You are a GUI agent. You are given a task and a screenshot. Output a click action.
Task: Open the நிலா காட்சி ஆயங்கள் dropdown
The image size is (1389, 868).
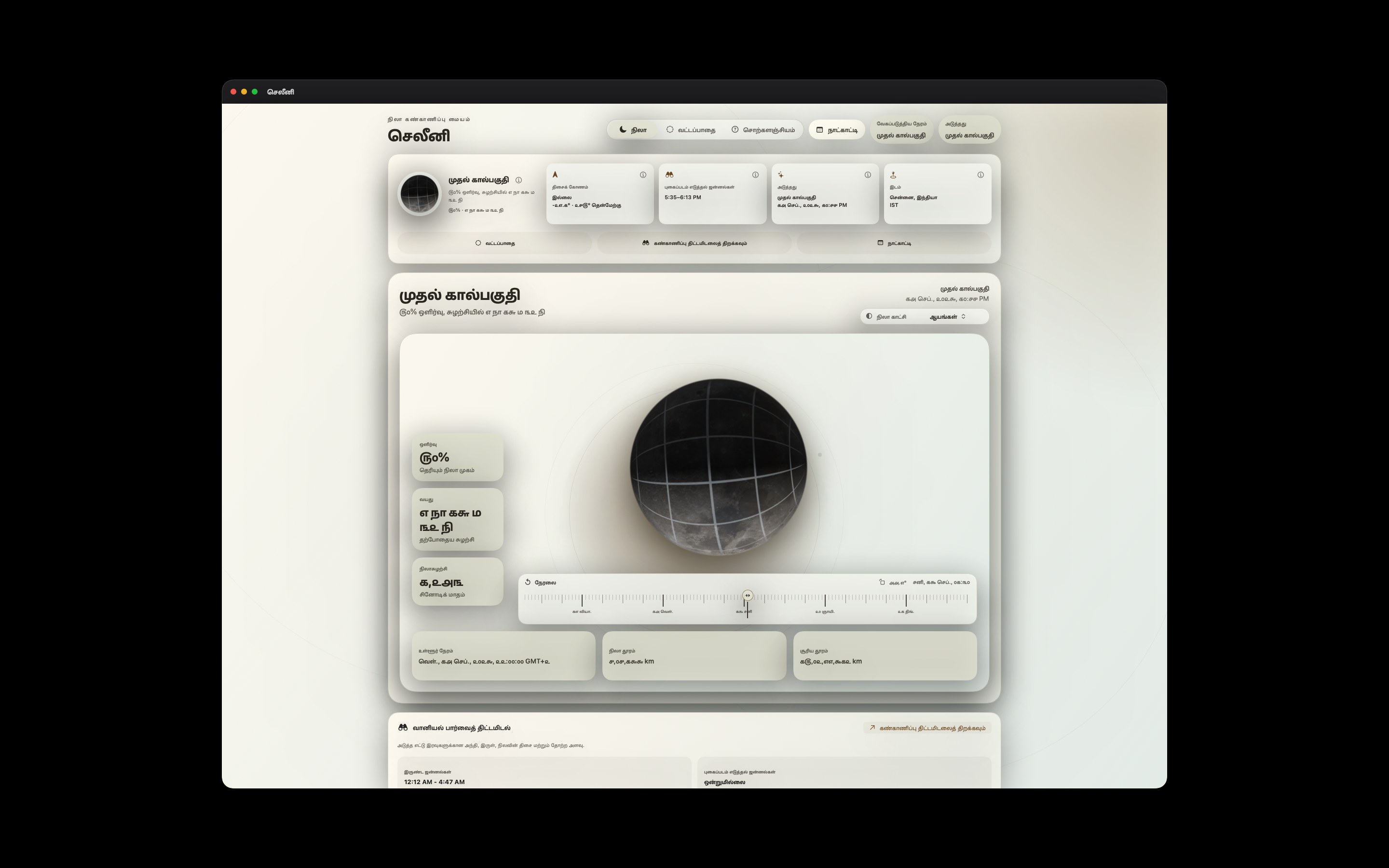click(x=924, y=316)
